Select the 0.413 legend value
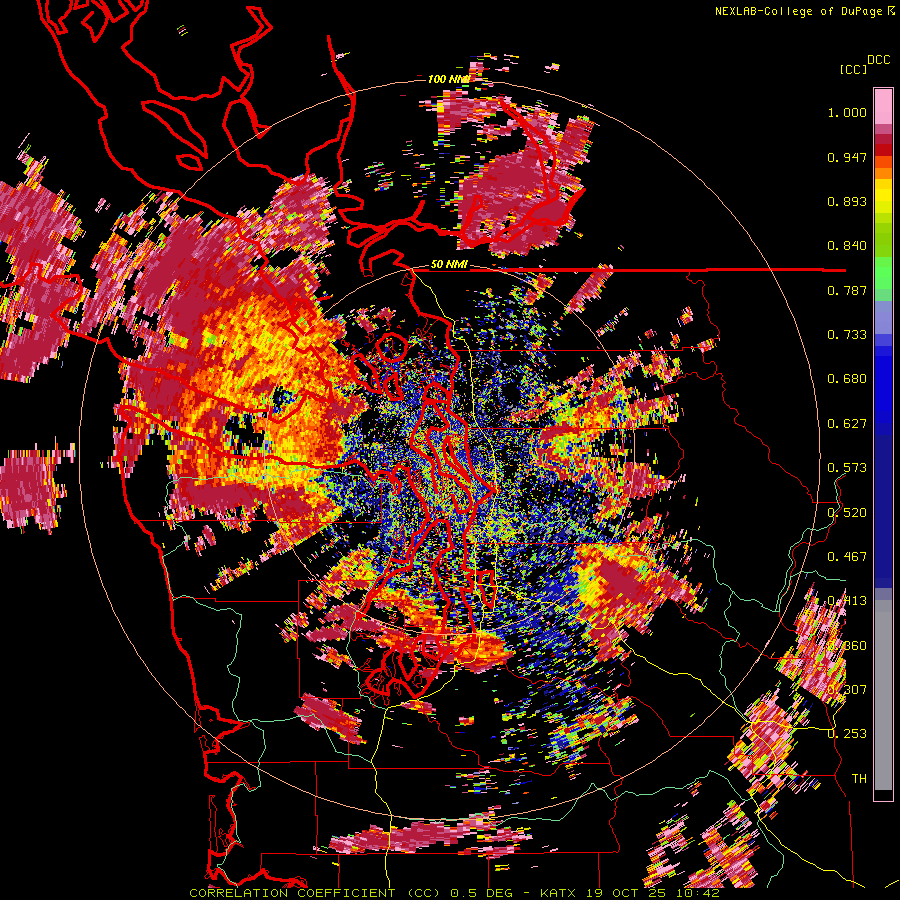 coord(847,601)
